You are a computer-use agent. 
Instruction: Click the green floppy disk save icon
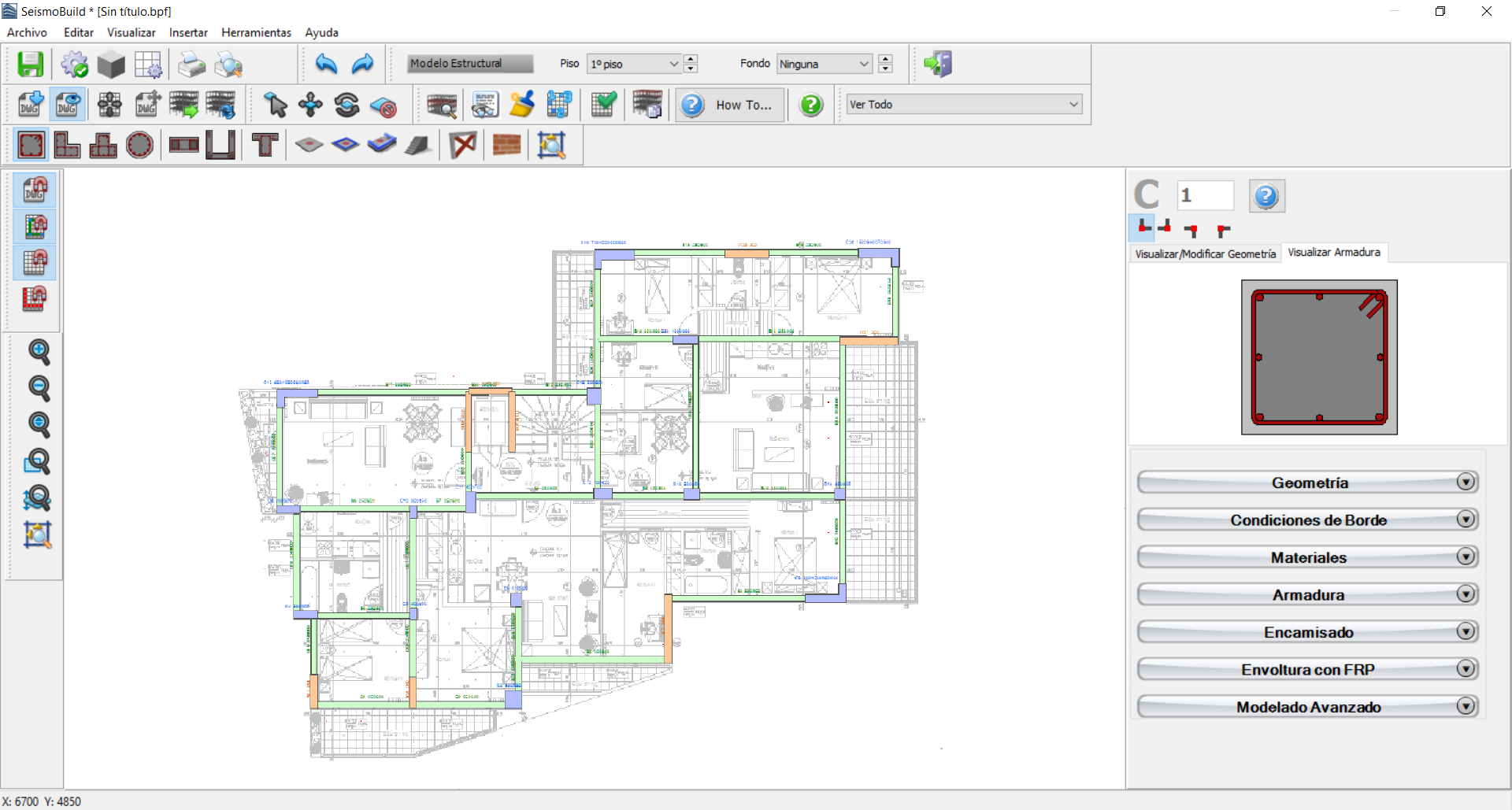(31, 64)
